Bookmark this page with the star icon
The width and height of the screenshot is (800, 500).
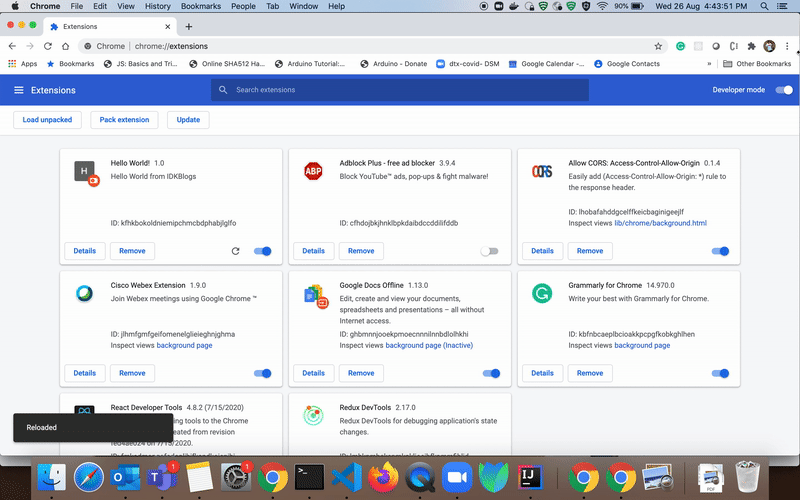click(658, 46)
